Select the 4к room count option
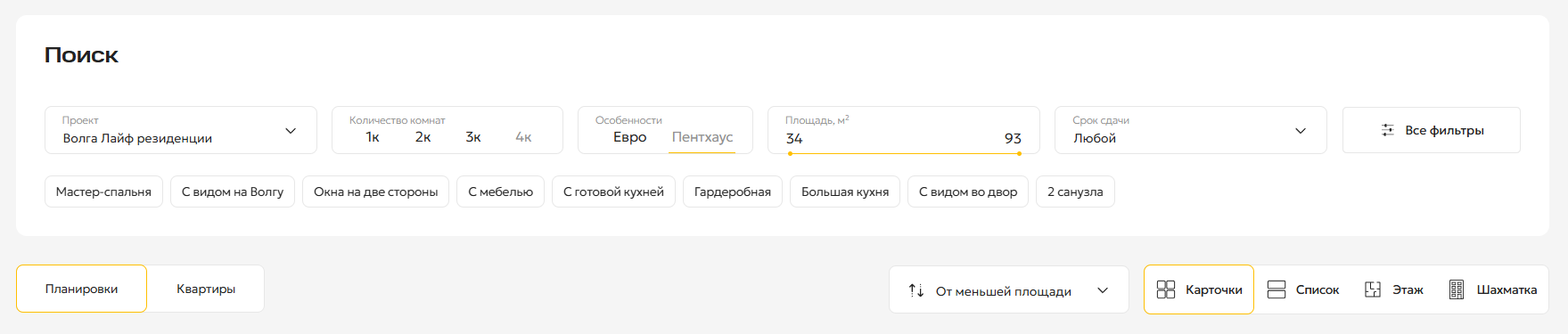Screen dimensions: 1568x334 pos(523,137)
